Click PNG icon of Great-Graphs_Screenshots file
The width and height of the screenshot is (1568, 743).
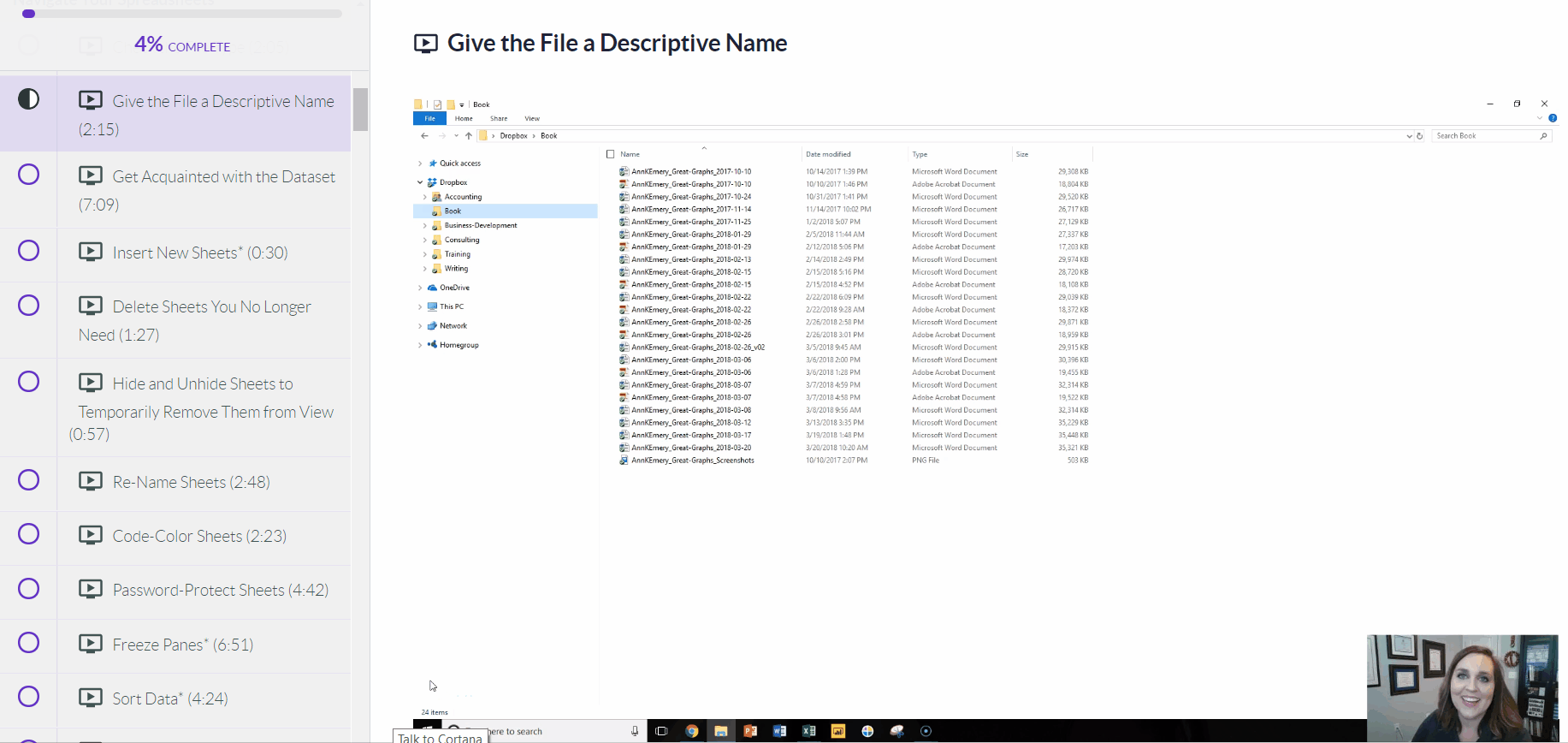[x=624, y=461]
